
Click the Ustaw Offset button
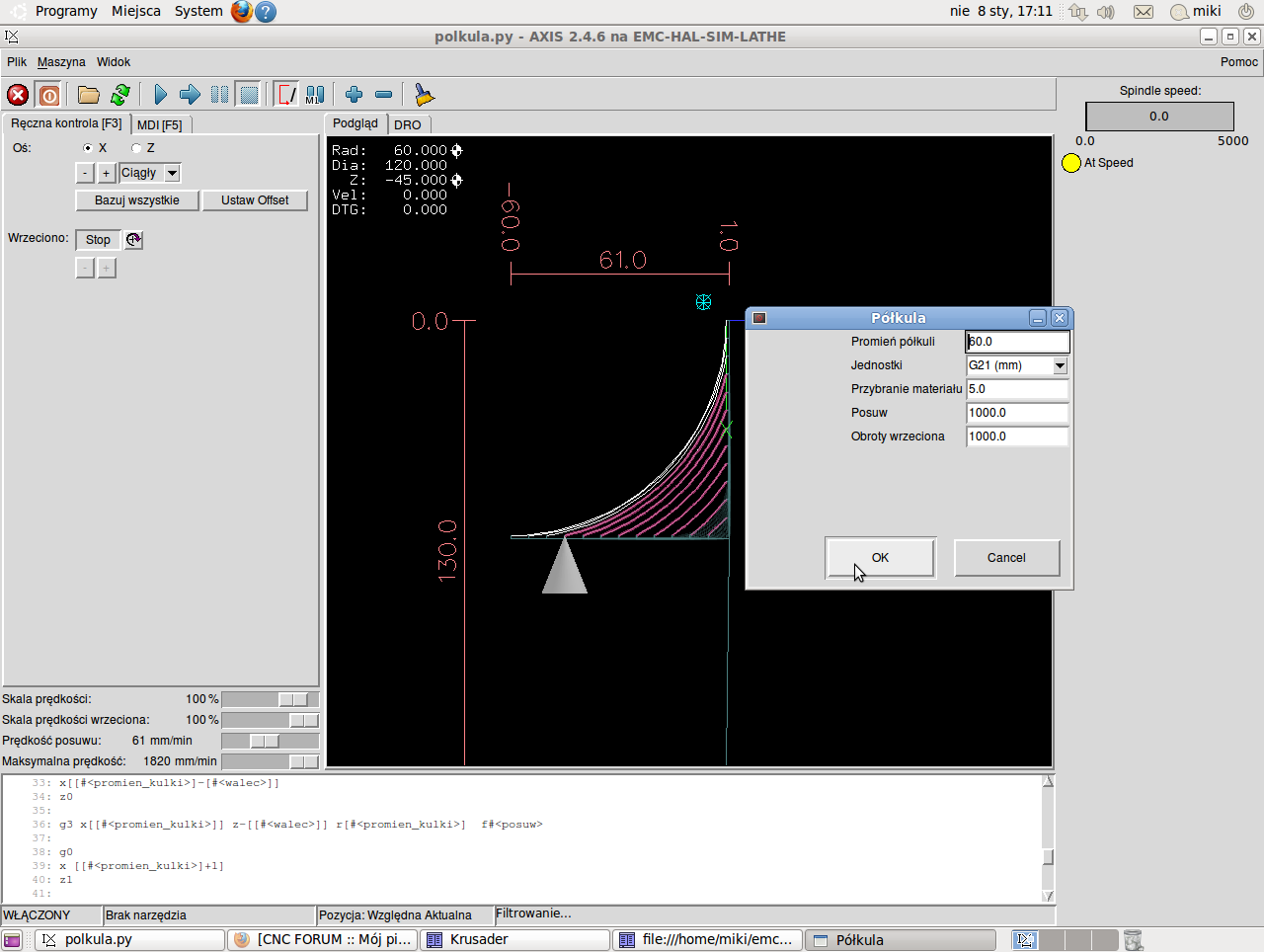coord(255,200)
